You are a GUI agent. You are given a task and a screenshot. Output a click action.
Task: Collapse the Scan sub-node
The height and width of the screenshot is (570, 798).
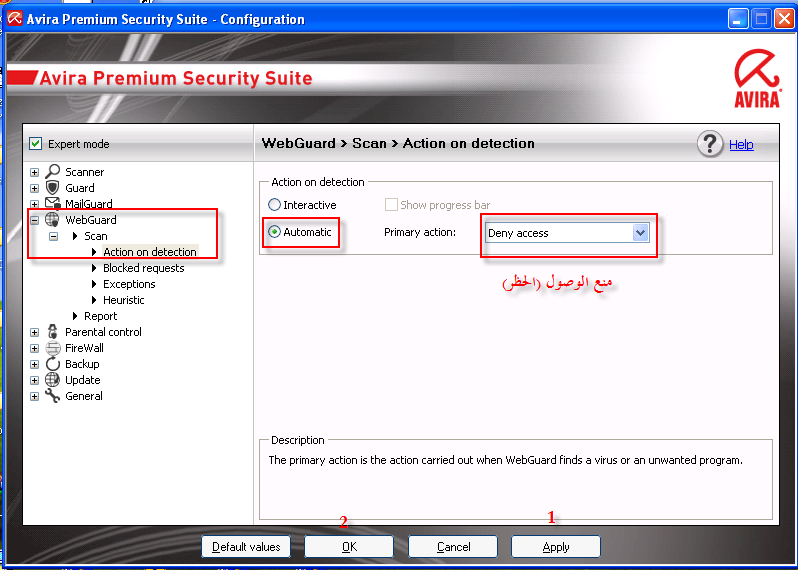tap(53, 236)
